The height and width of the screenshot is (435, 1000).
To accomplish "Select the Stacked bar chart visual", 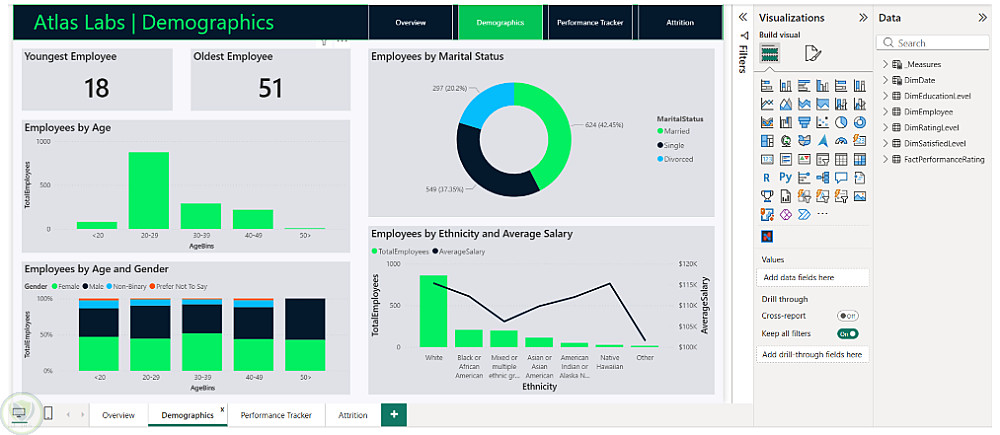I will 767,85.
